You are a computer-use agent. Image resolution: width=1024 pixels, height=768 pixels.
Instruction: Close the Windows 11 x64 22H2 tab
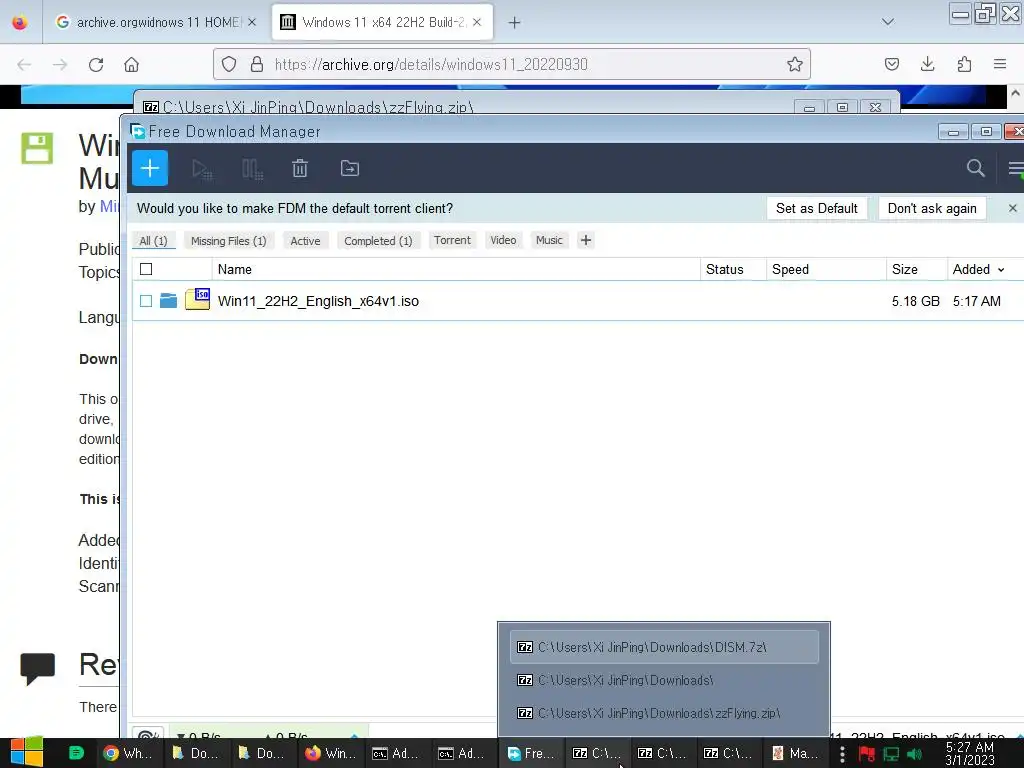tap(477, 22)
